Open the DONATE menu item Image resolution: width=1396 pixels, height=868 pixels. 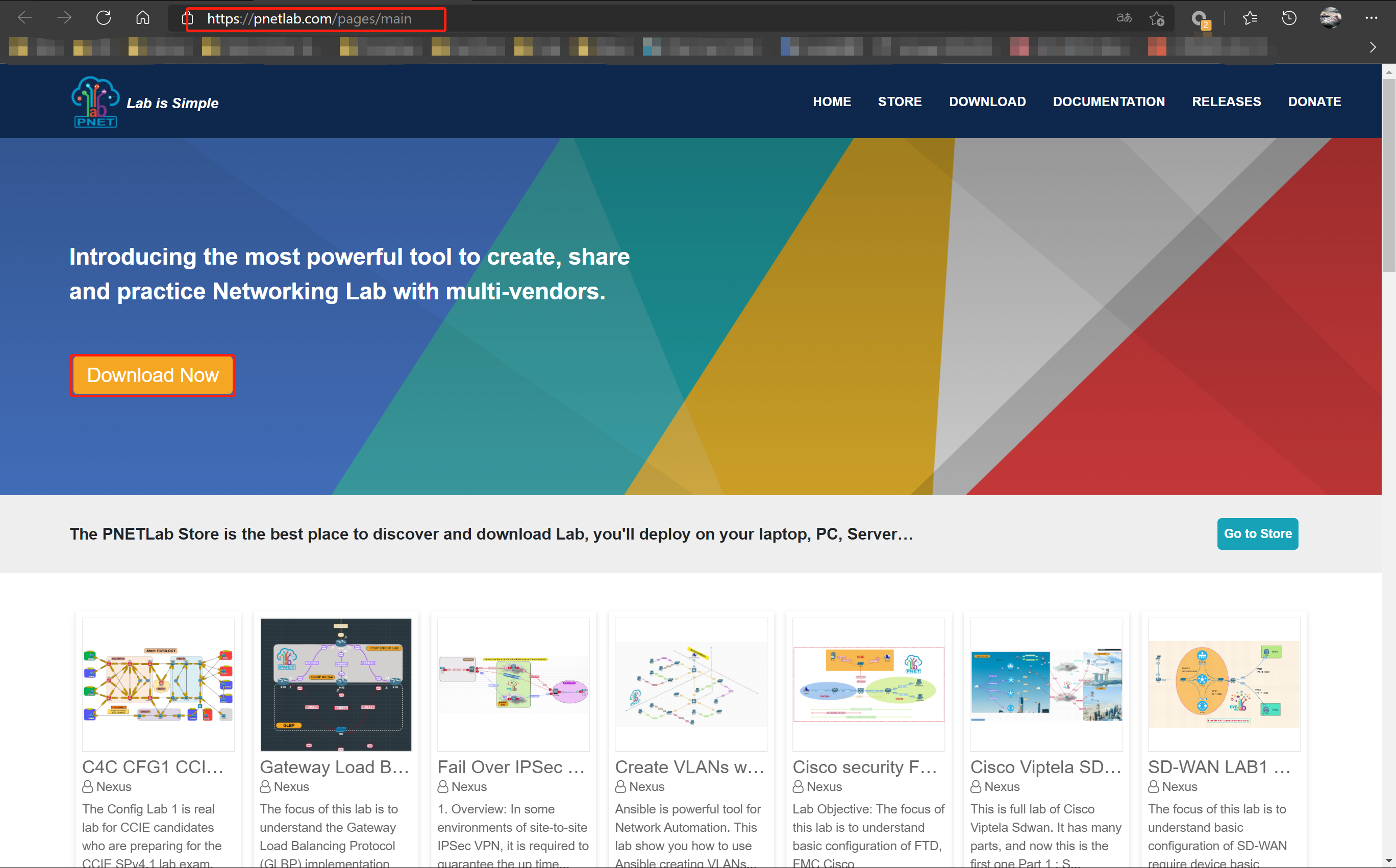[1314, 101]
